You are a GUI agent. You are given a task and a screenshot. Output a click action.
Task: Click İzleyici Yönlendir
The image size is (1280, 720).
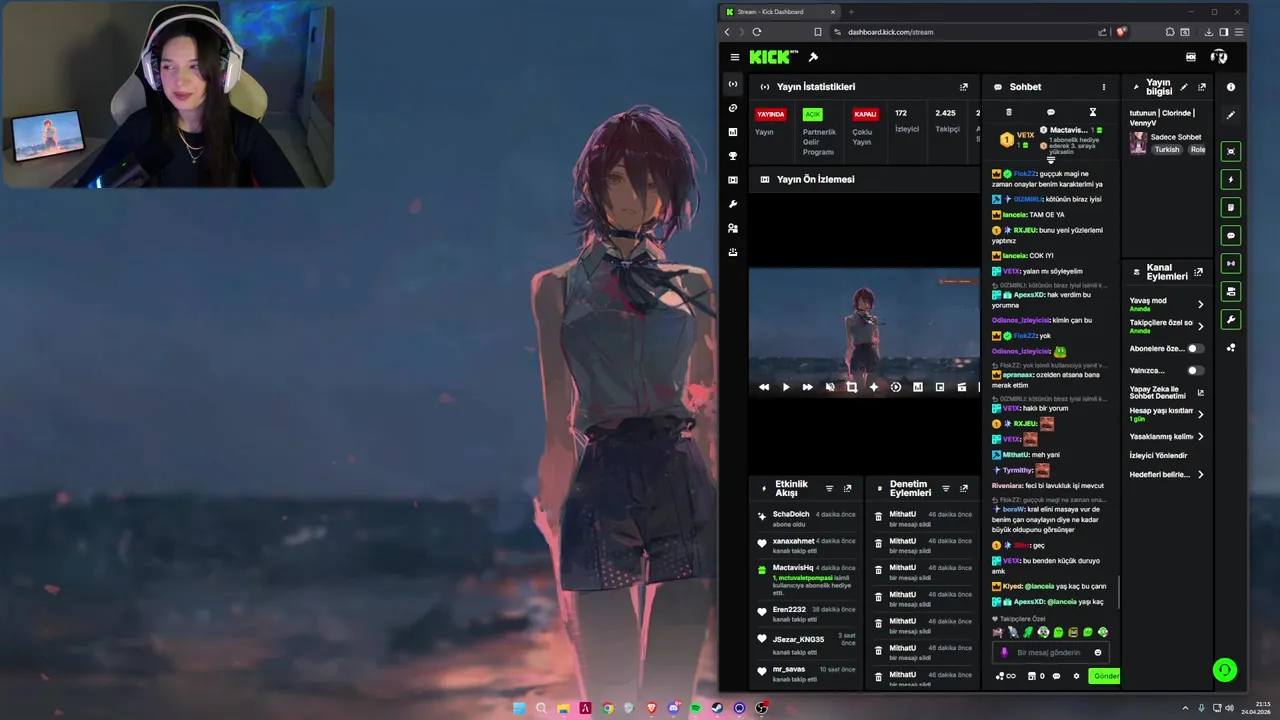click(x=1159, y=456)
